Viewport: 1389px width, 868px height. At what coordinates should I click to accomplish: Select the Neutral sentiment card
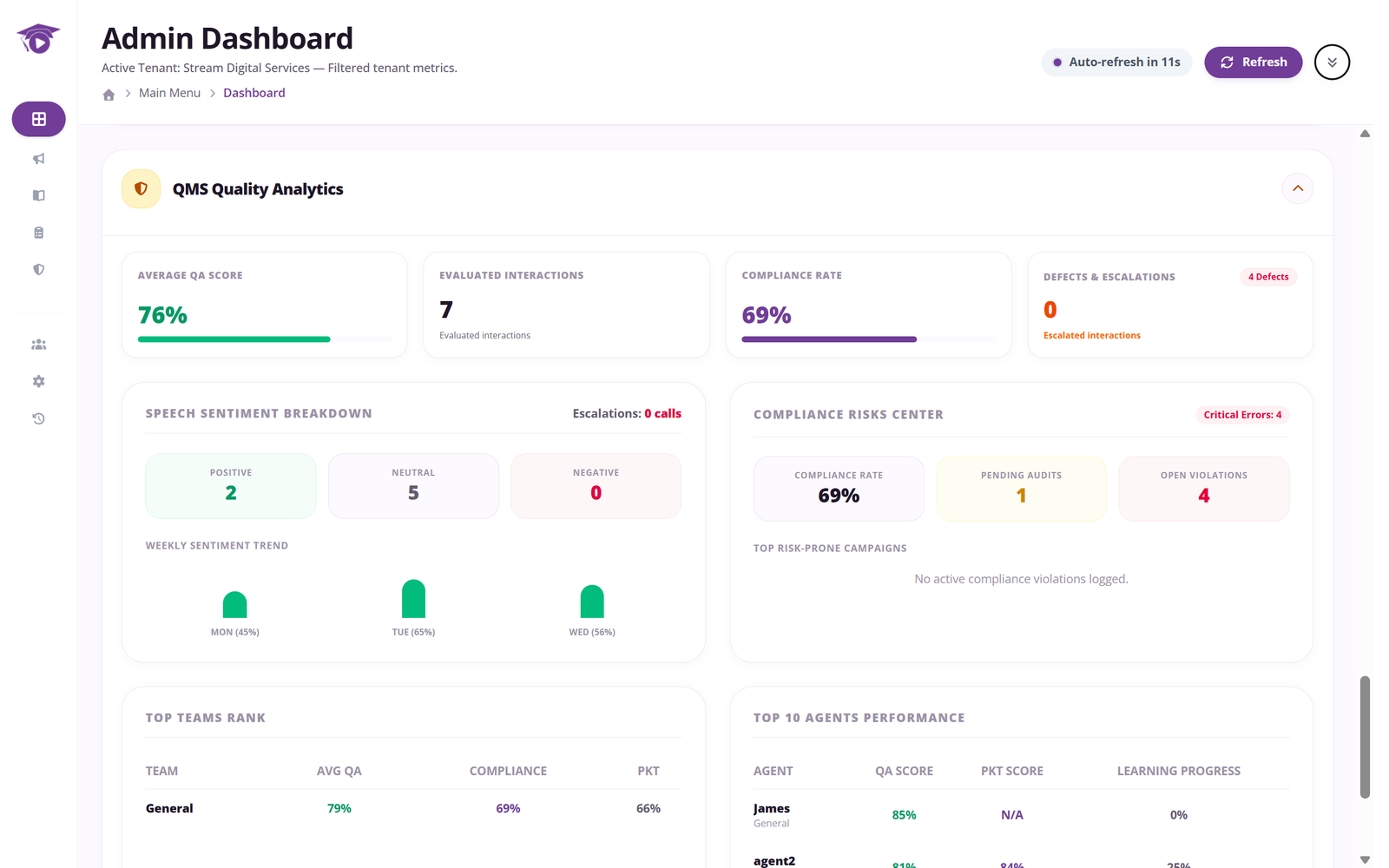pyautogui.click(x=413, y=486)
